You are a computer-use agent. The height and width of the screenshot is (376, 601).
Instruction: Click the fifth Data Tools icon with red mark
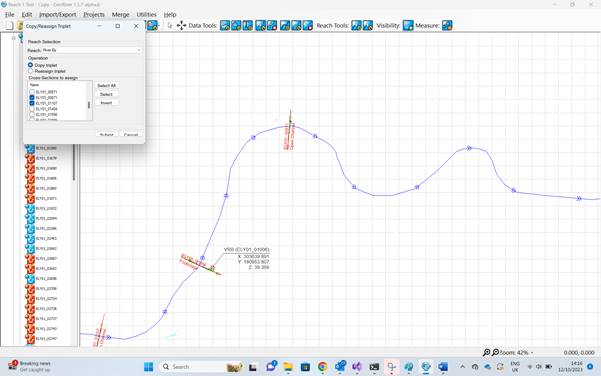272,26
